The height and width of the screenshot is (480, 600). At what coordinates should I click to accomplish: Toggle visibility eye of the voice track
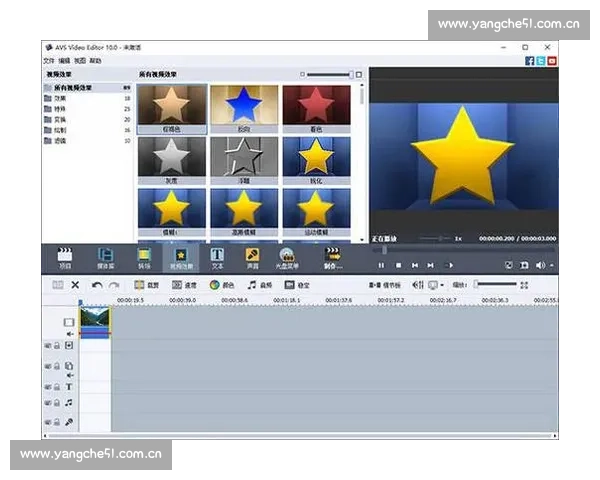(48, 422)
